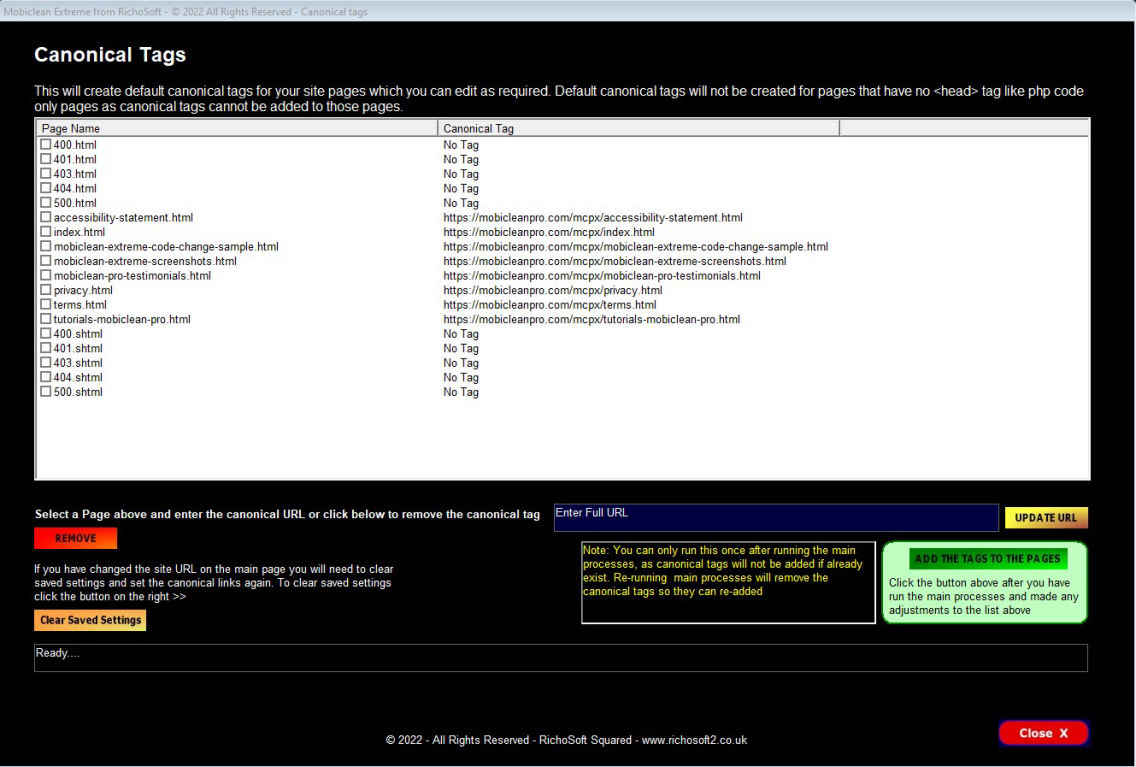Select accessibility-statement.html canonical URL
The height and width of the screenshot is (767, 1136).
pyautogui.click(x=593, y=218)
